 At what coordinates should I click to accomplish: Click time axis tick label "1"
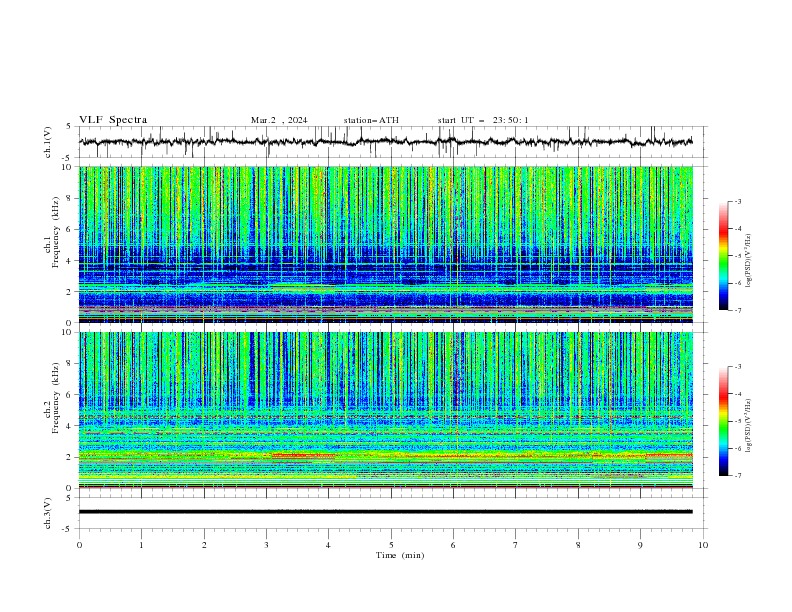(x=141, y=545)
